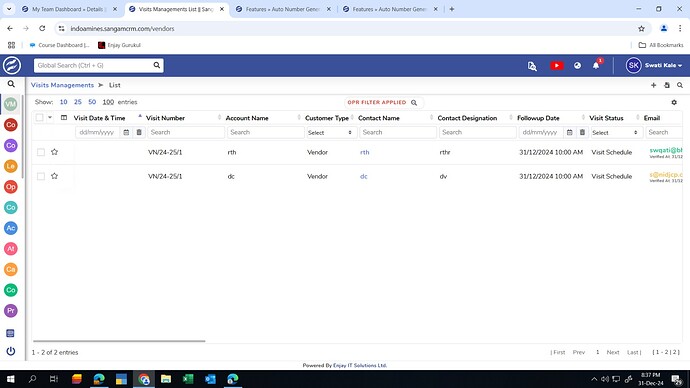Screen dimensions: 690x388
Task: Click the column chooser icon in the header
Action: 64,117
